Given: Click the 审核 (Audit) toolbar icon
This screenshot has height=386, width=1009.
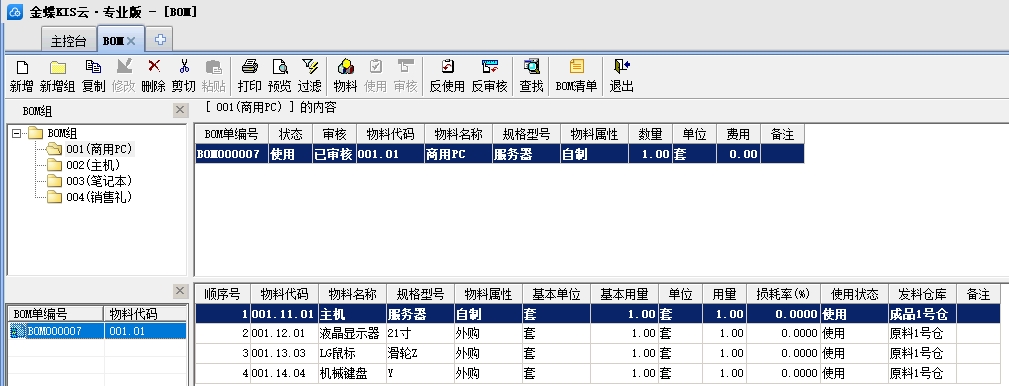Looking at the screenshot, I should click(405, 67).
